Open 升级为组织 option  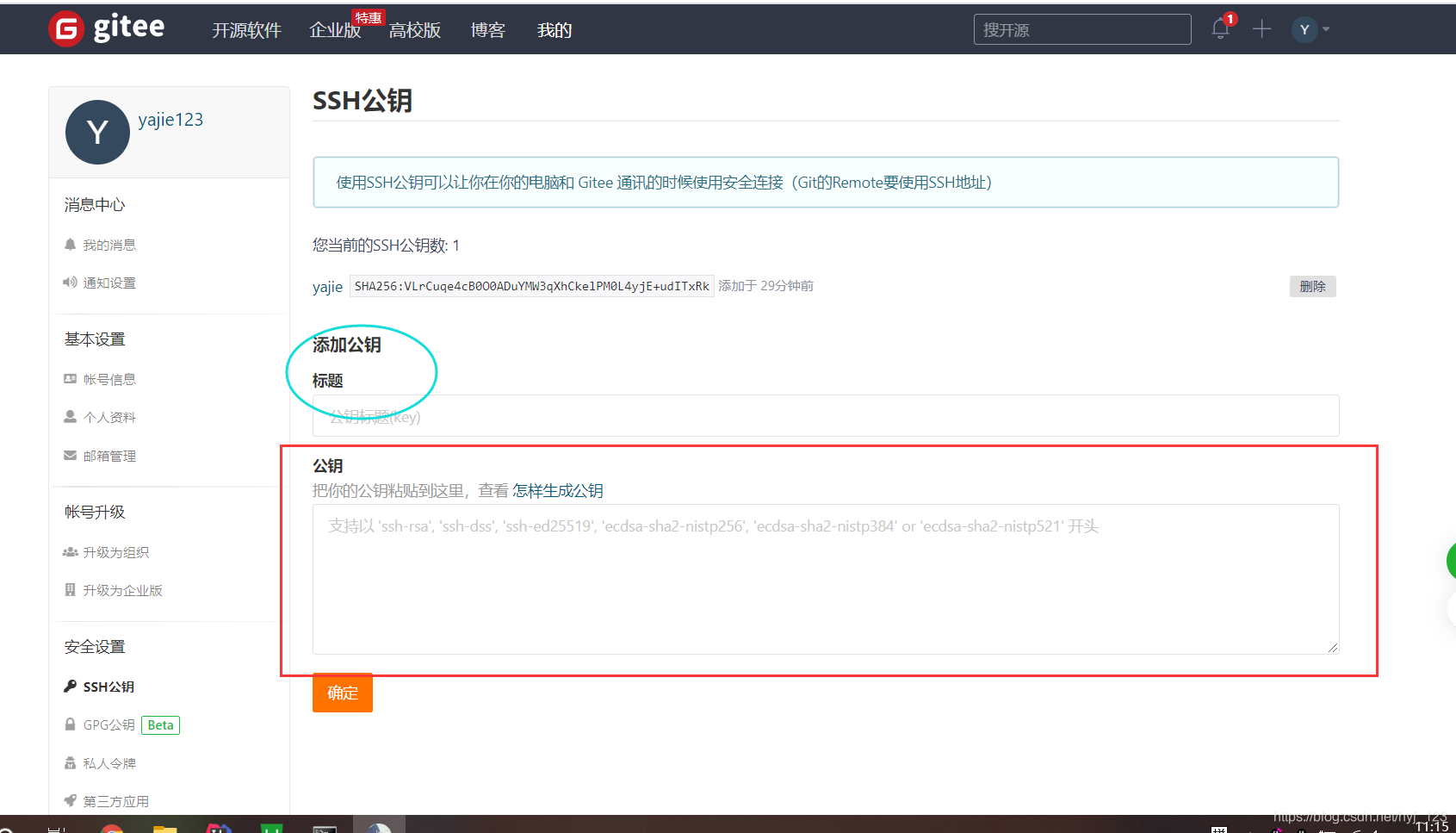point(116,552)
